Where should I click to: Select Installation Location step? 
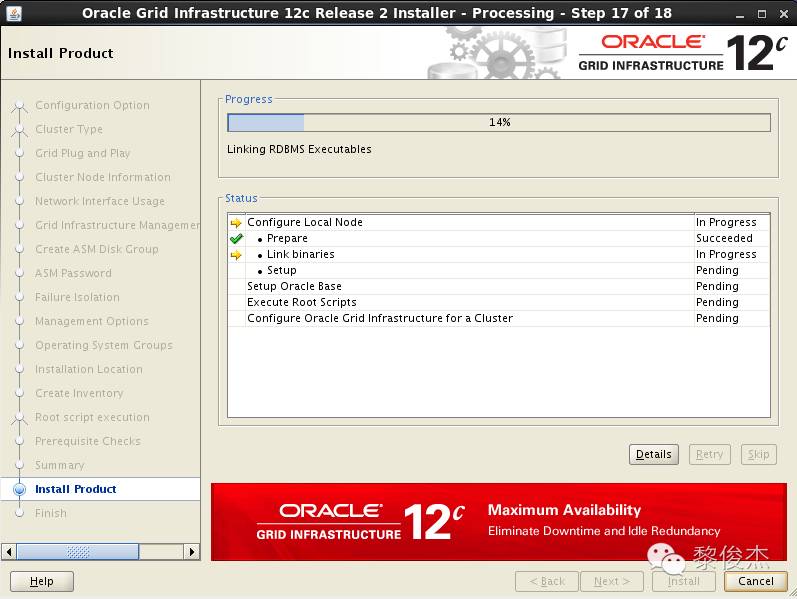[89, 369]
